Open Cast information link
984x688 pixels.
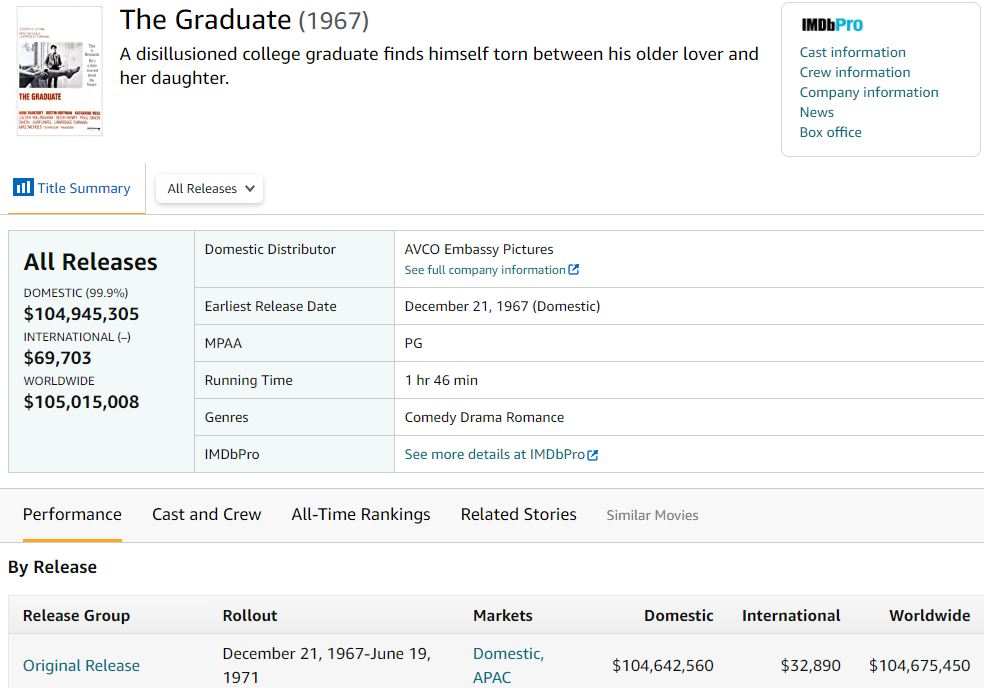pyautogui.click(x=852, y=52)
